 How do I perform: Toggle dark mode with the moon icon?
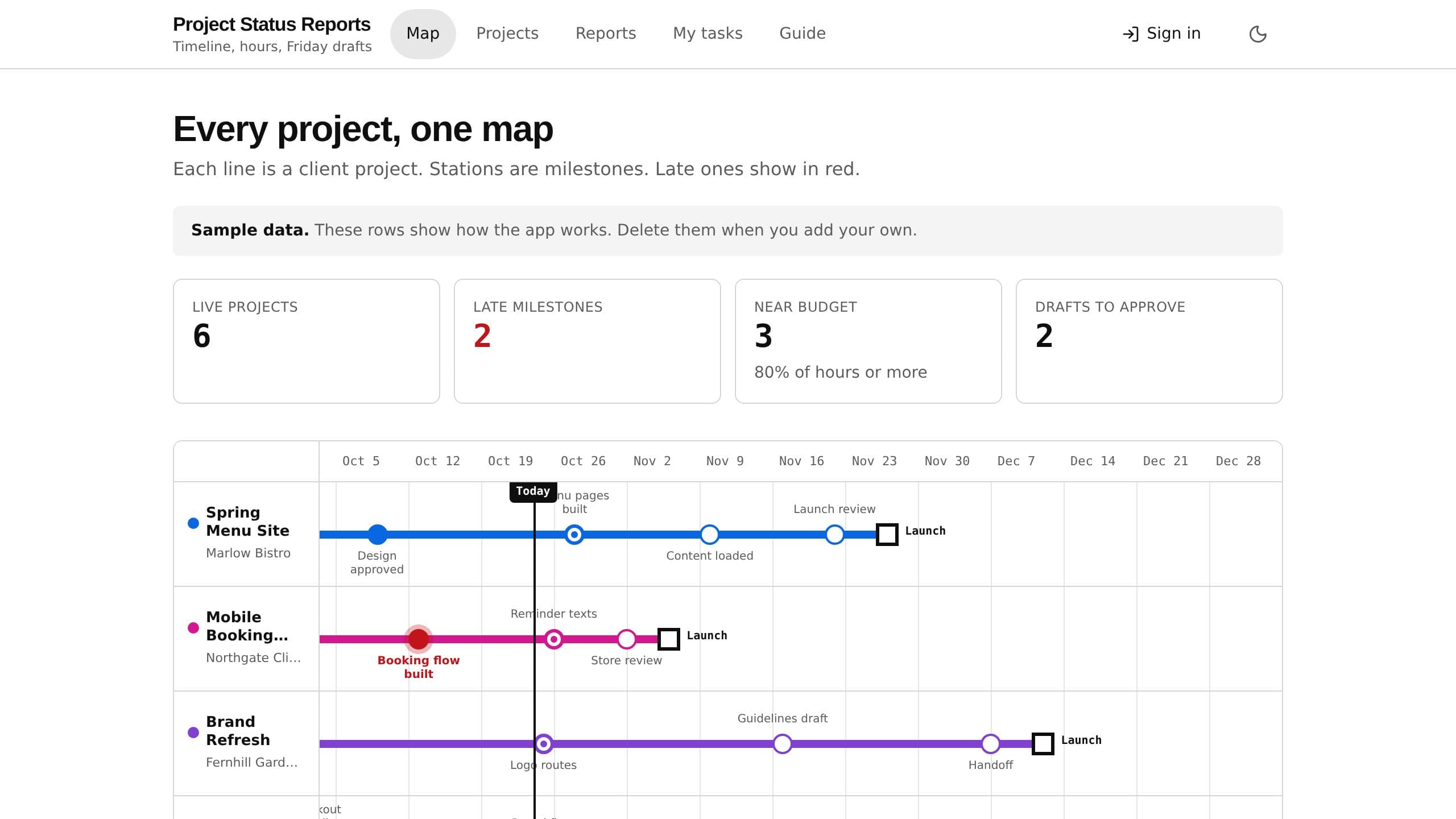(x=1258, y=34)
